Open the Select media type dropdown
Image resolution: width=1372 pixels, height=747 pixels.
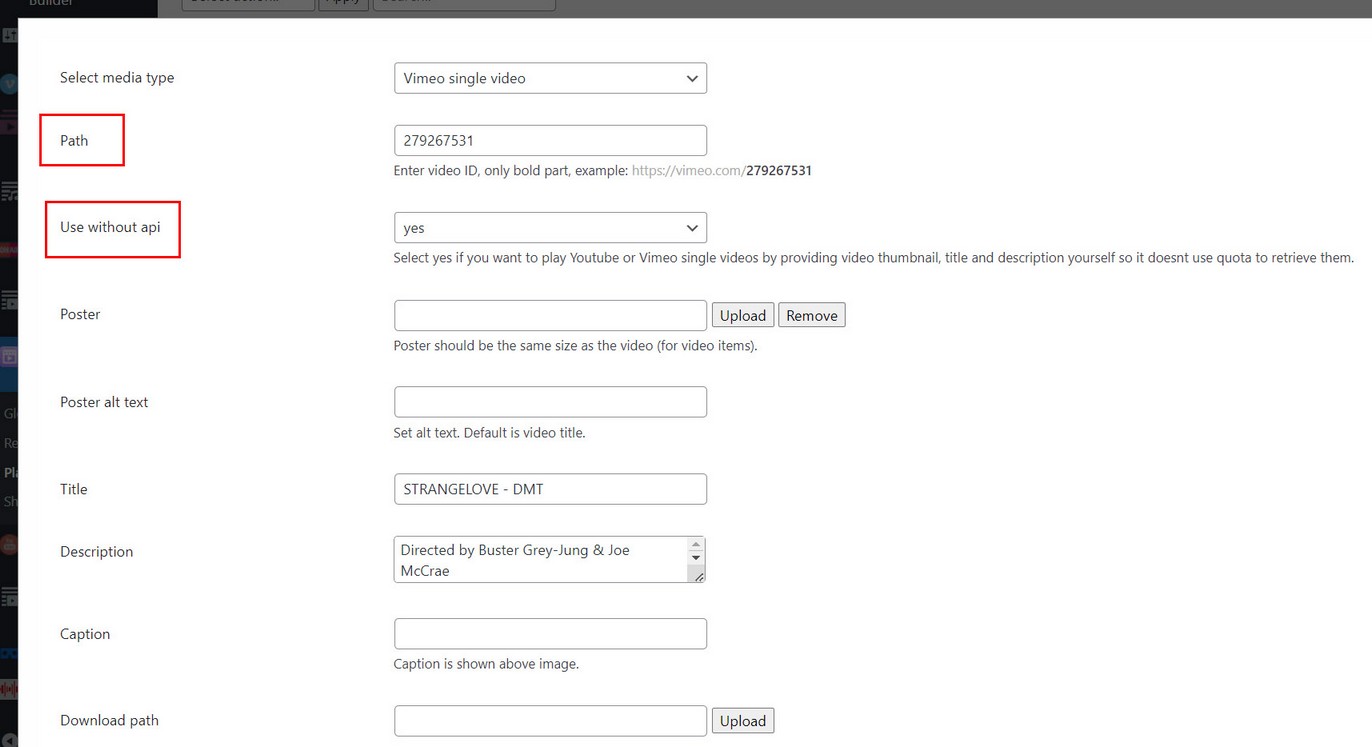click(x=550, y=78)
